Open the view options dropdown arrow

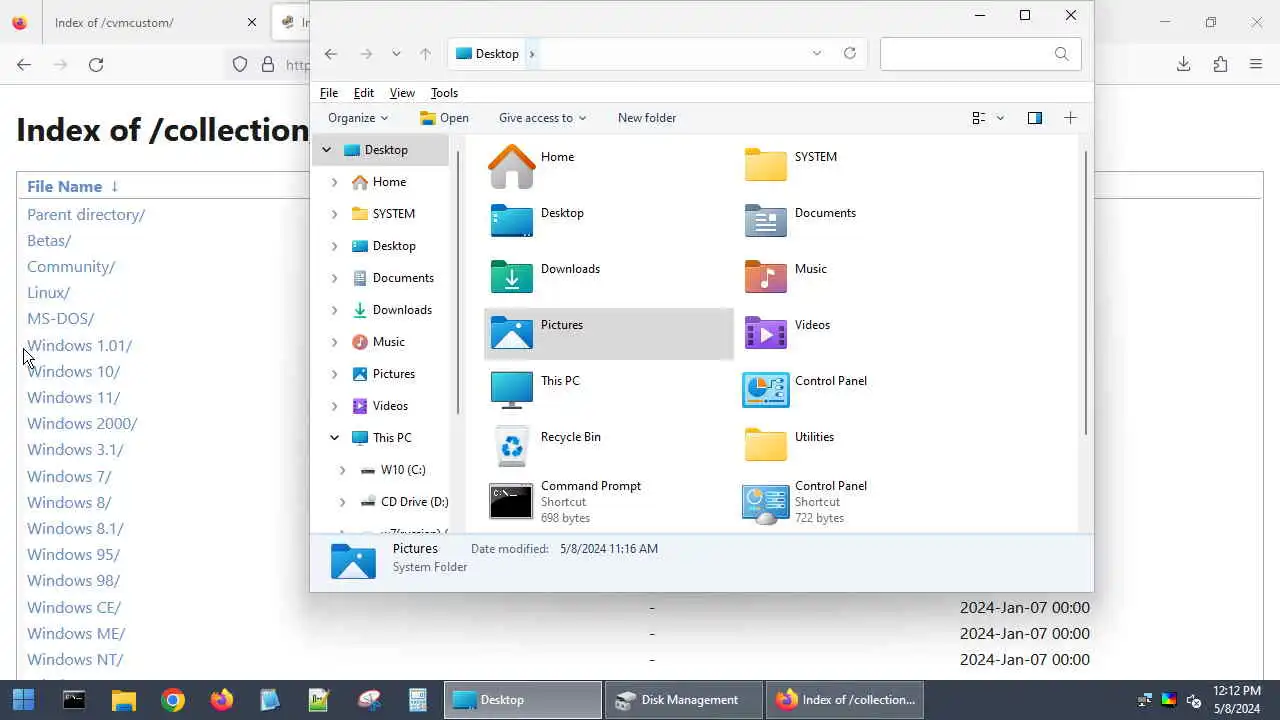coord(1000,118)
